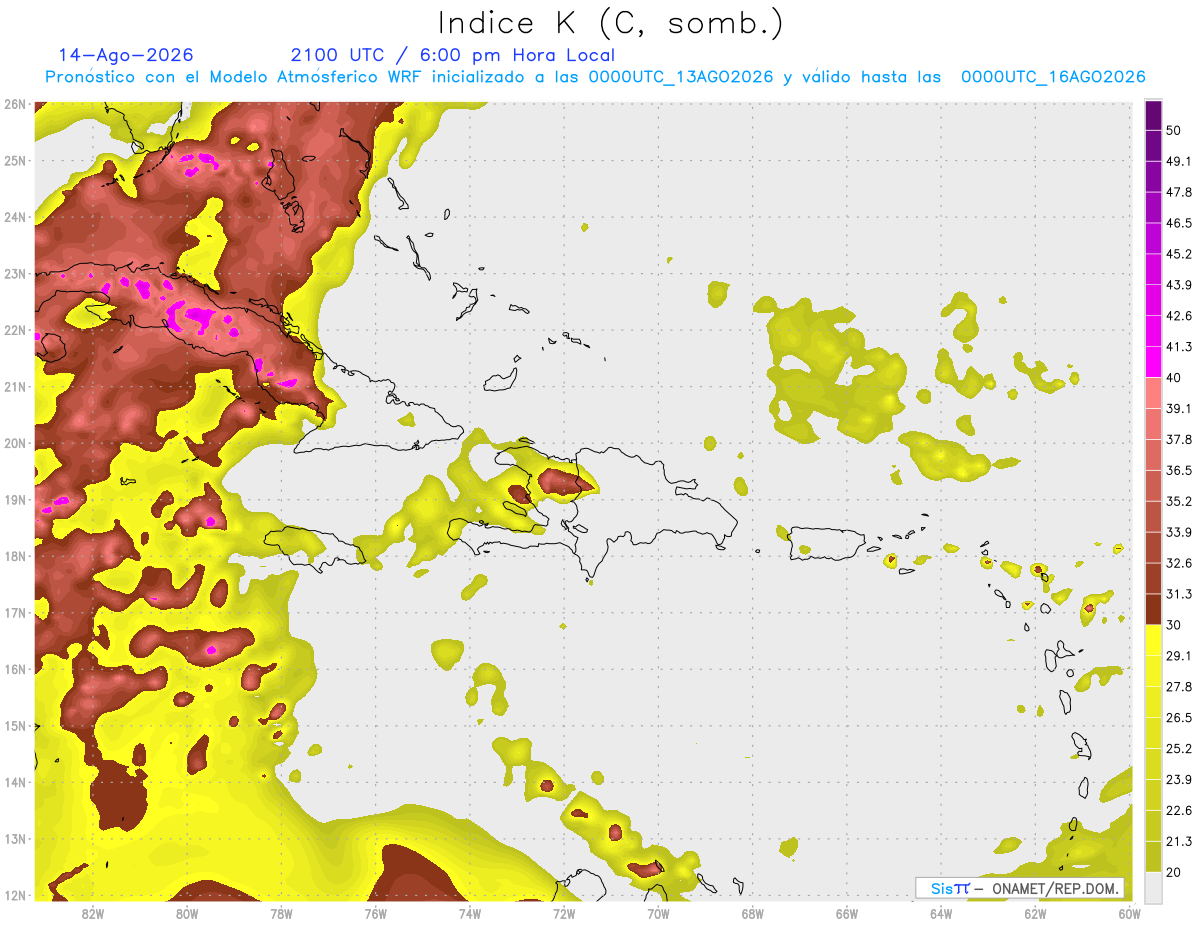Click the map title "Indice K (C, somb.)"
Image resolution: width=1200 pixels, height=927 pixels.
pyautogui.click(x=610, y=23)
